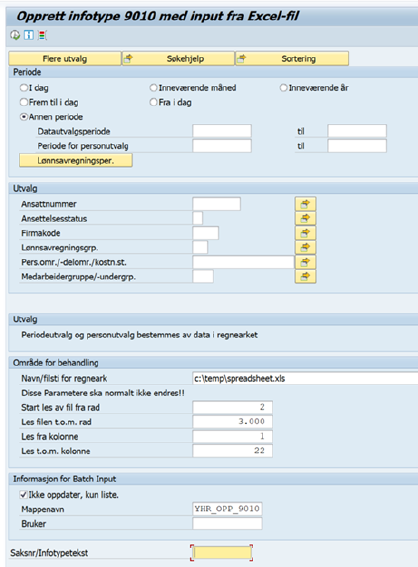Click Periode for personutvalg start field
Viewport: 418px width, 567px height.
(222, 146)
